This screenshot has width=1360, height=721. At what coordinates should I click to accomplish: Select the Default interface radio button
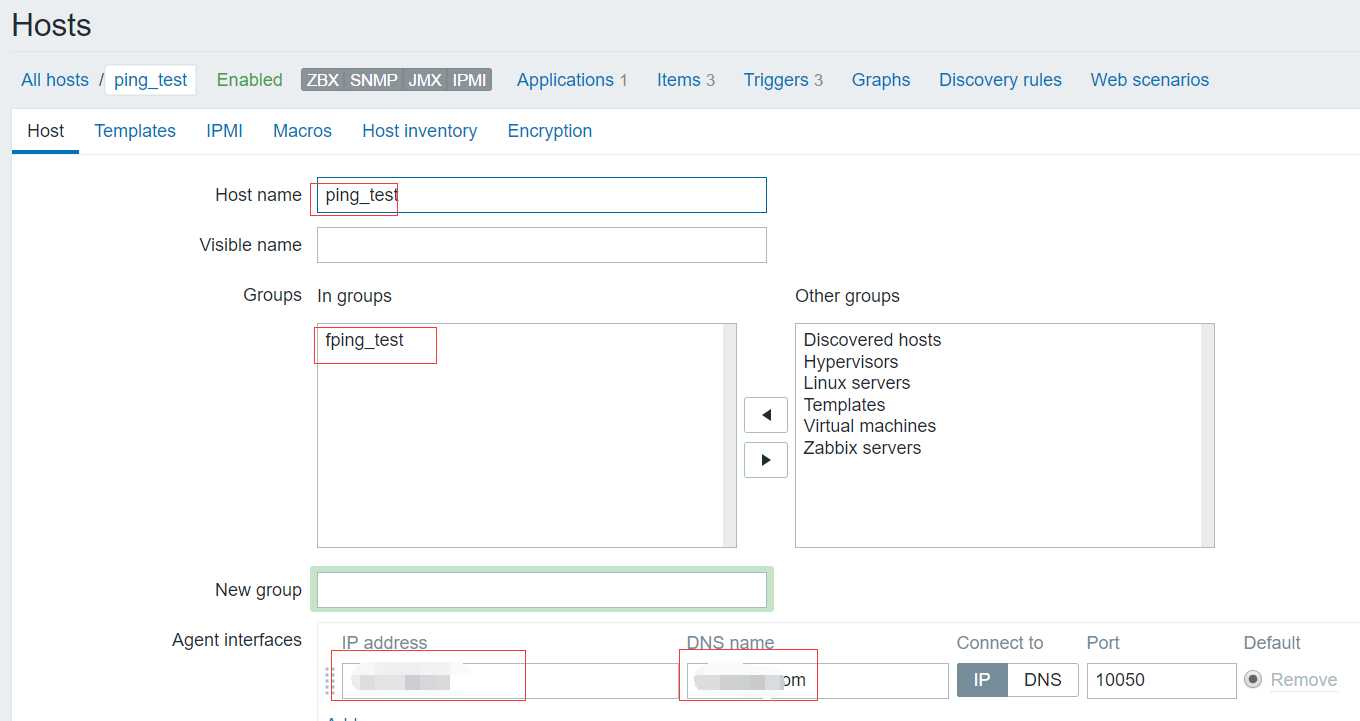pyautogui.click(x=1253, y=680)
